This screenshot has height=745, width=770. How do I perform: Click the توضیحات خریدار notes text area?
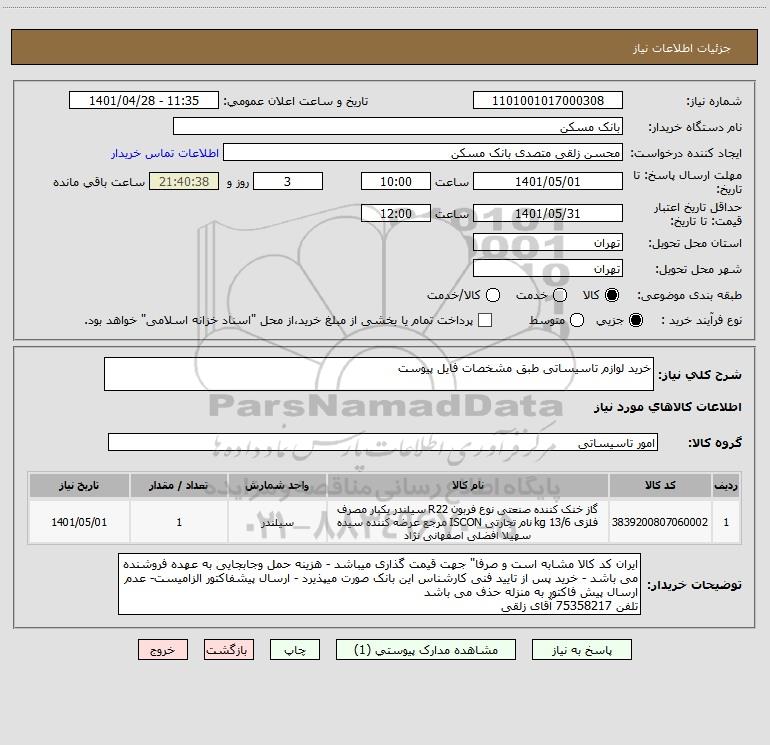[x=380, y=584]
